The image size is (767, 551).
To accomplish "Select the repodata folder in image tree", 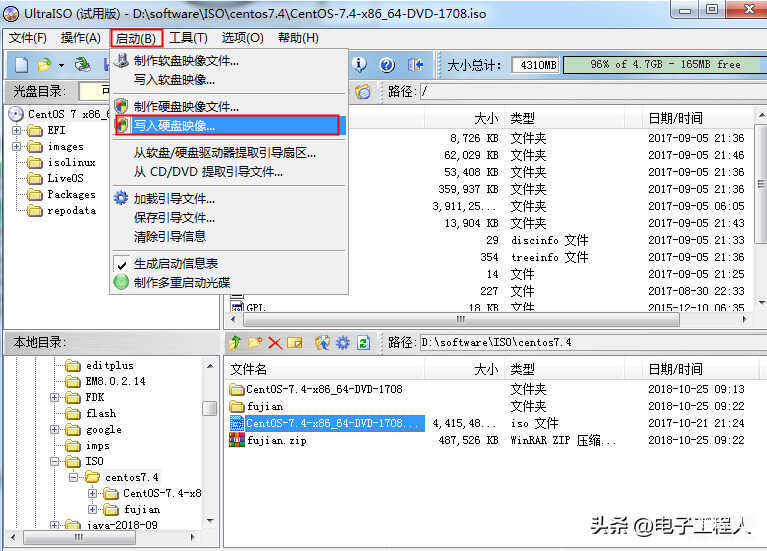I will [x=71, y=211].
